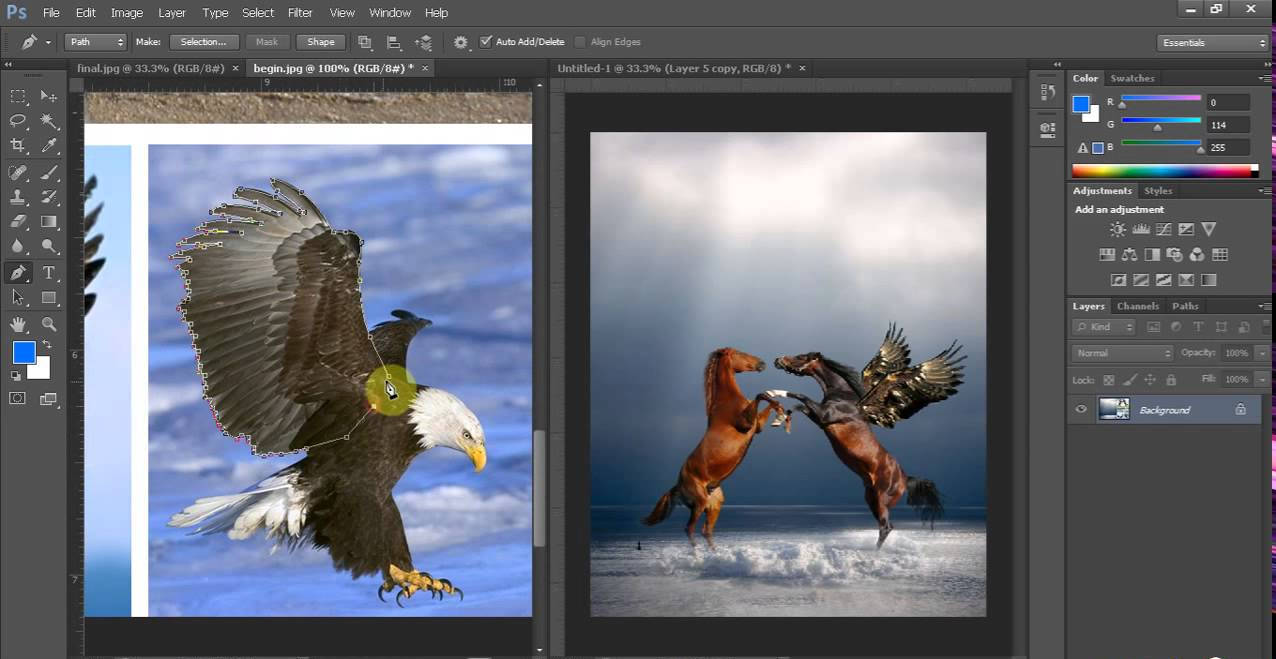Screen dimensions: 1276x659
Task: Select the Clone Stamp tool
Action: [16, 196]
